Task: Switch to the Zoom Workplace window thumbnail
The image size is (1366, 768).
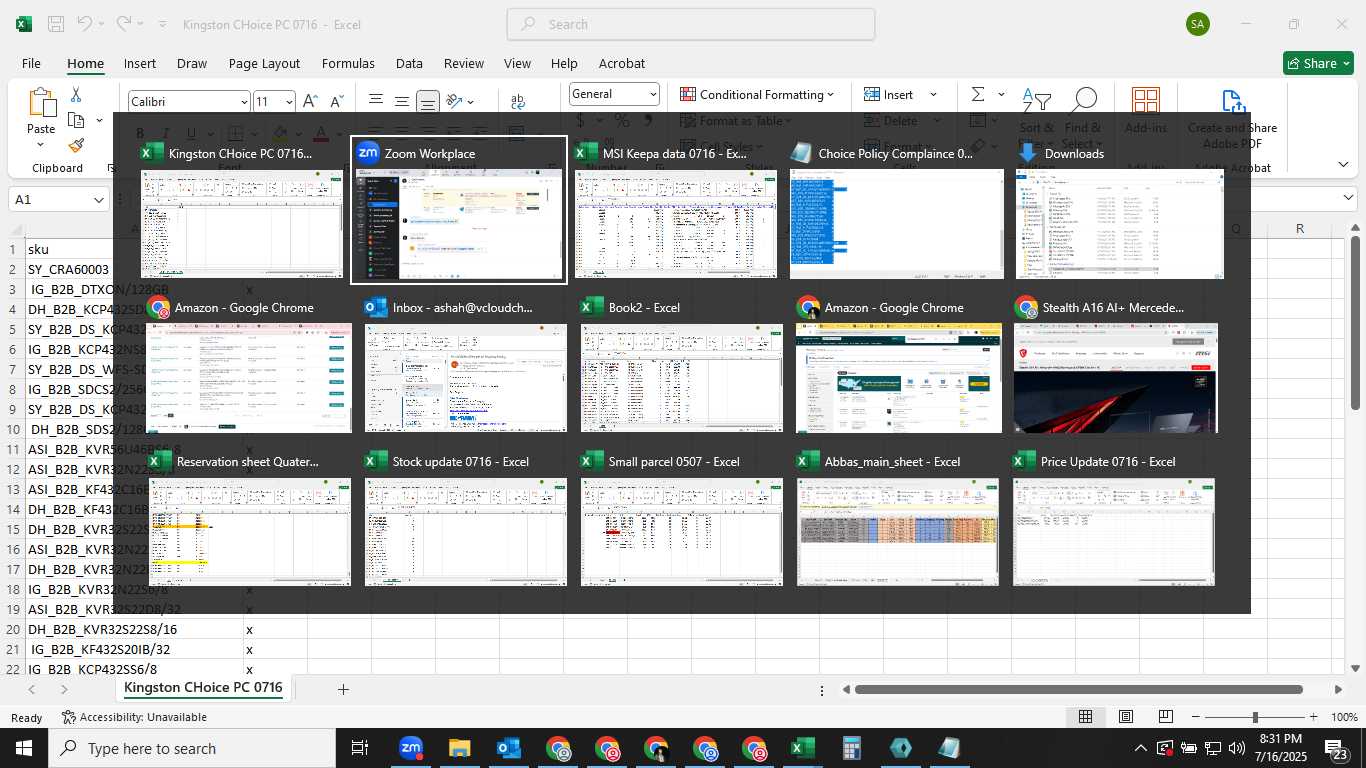Action: coord(459,211)
